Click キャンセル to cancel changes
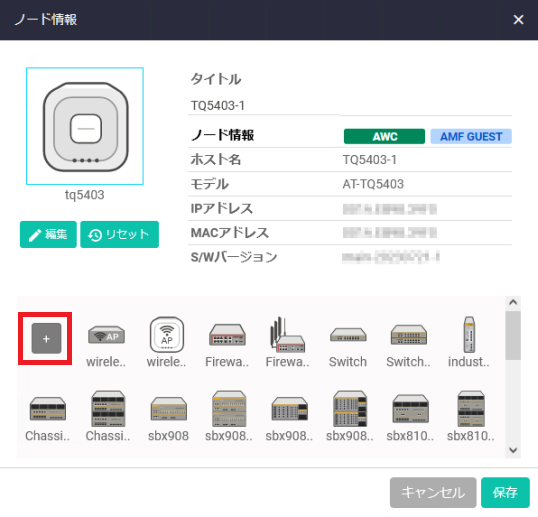 (x=433, y=492)
